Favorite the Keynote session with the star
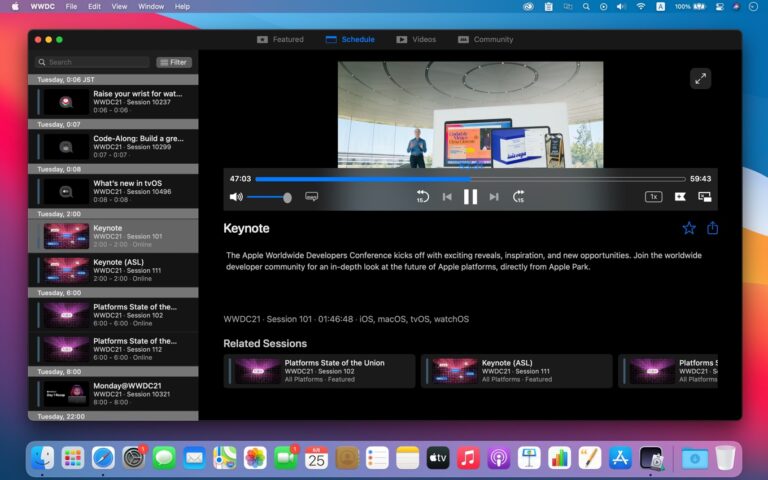 click(689, 228)
